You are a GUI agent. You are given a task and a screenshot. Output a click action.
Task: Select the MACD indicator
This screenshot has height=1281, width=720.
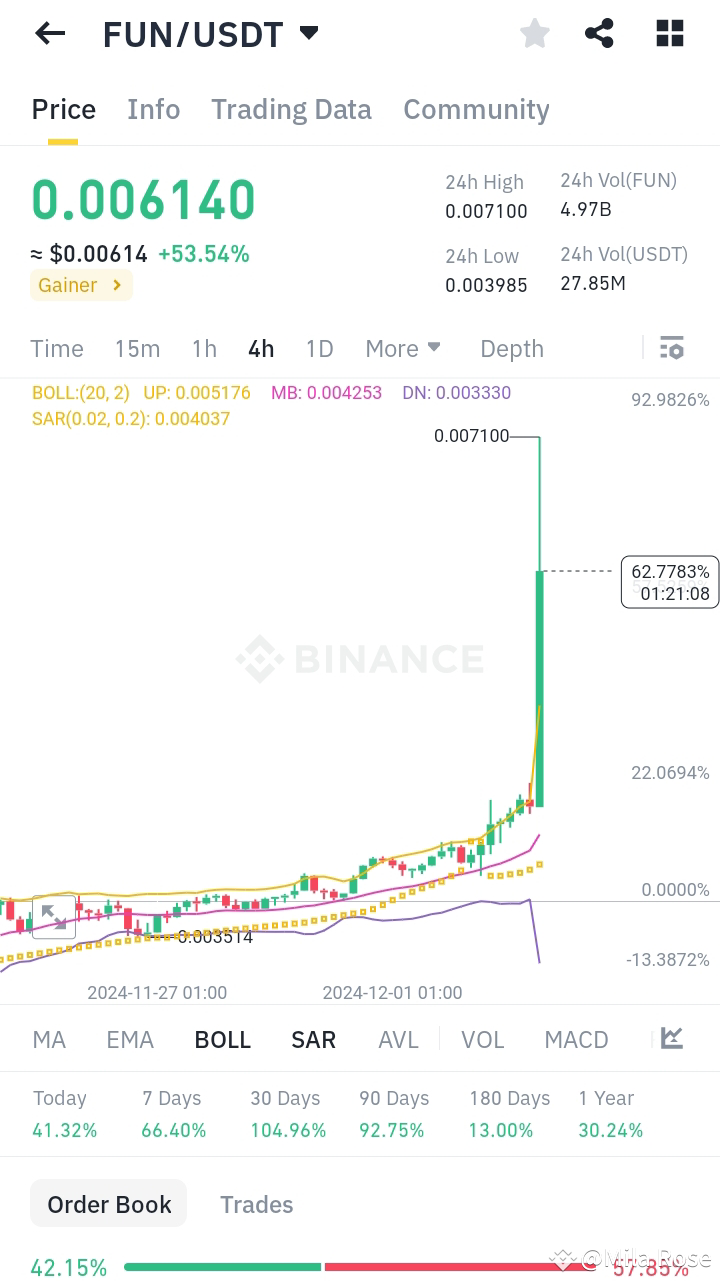tap(576, 1039)
